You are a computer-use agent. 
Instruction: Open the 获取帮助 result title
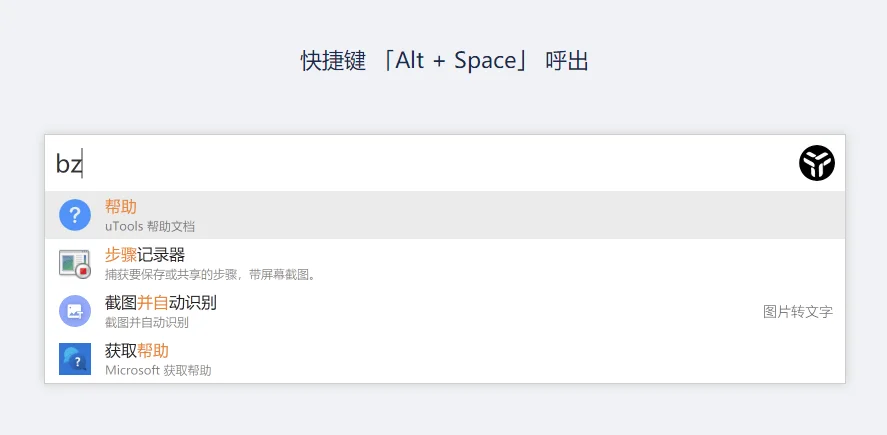(x=137, y=351)
